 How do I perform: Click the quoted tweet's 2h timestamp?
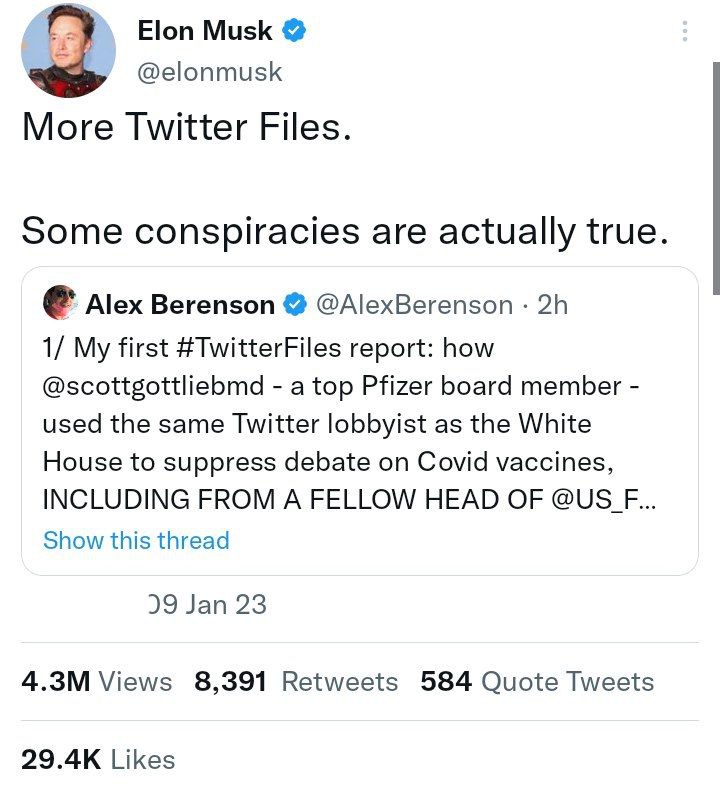(552, 304)
